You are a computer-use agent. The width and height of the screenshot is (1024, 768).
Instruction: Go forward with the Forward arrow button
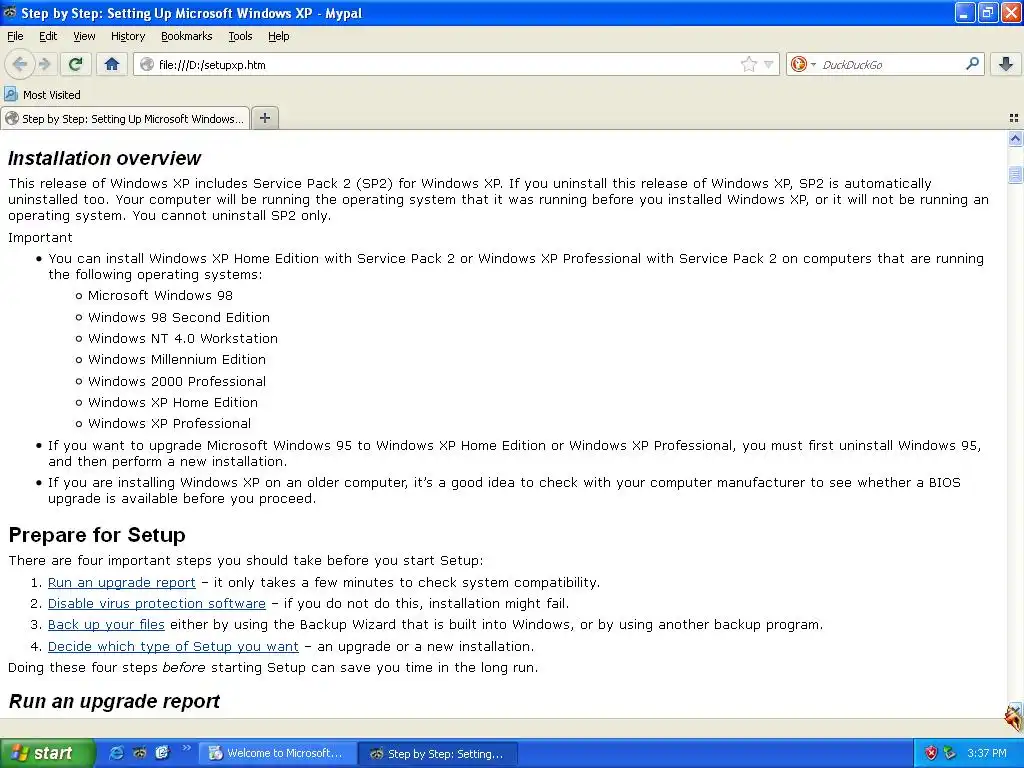point(44,64)
